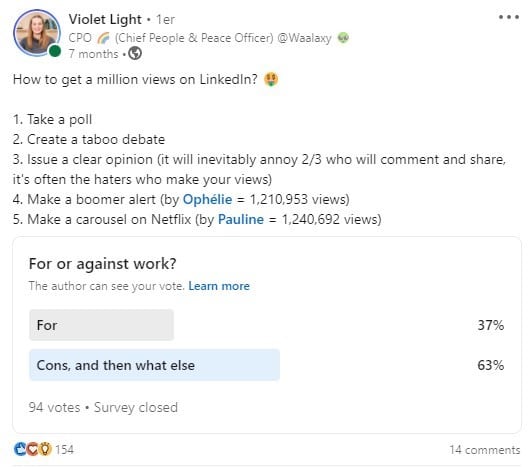Click the heart reaction icon

pyautogui.click(x=33, y=449)
